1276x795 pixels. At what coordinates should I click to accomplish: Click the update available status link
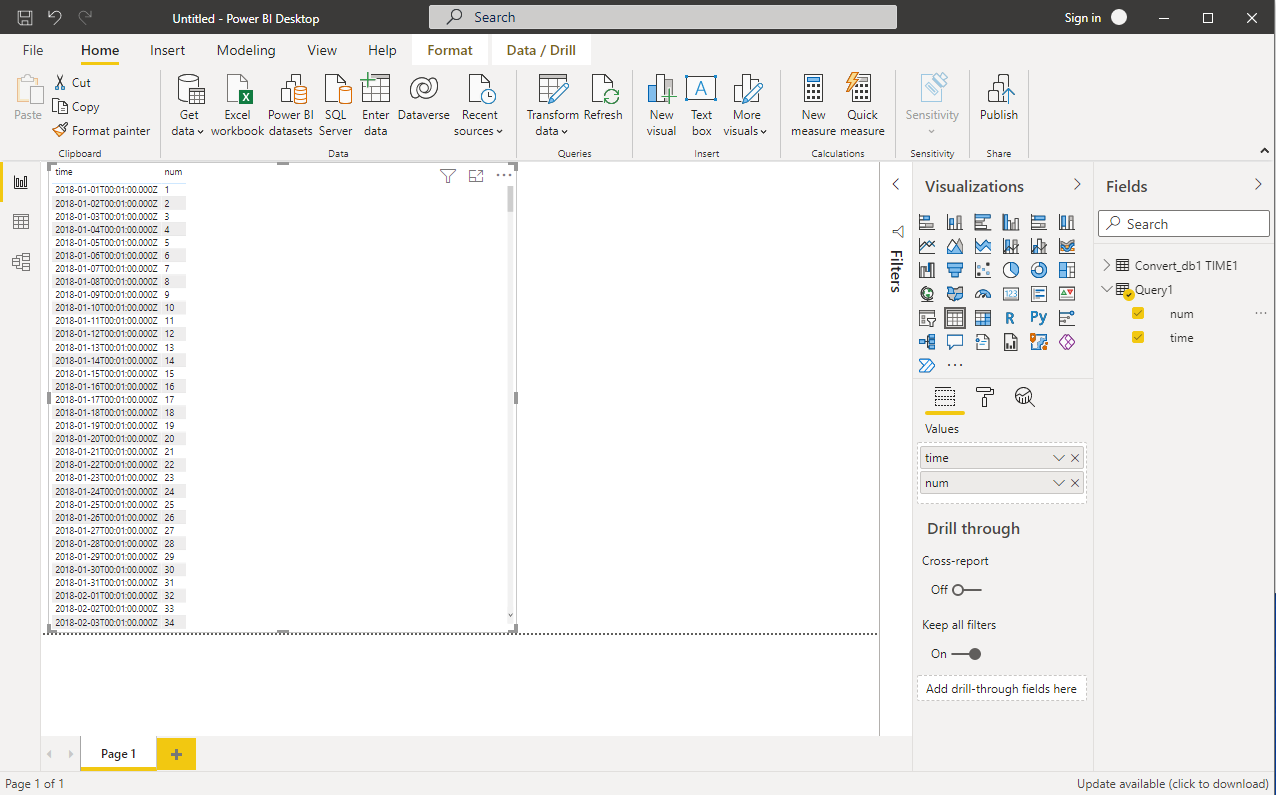coord(1172,784)
